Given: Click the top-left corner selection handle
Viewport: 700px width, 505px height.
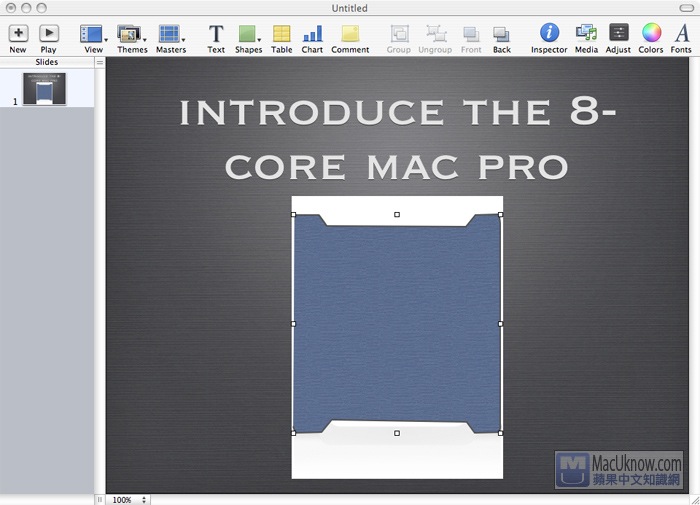Looking at the screenshot, I should tap(293, 215).
